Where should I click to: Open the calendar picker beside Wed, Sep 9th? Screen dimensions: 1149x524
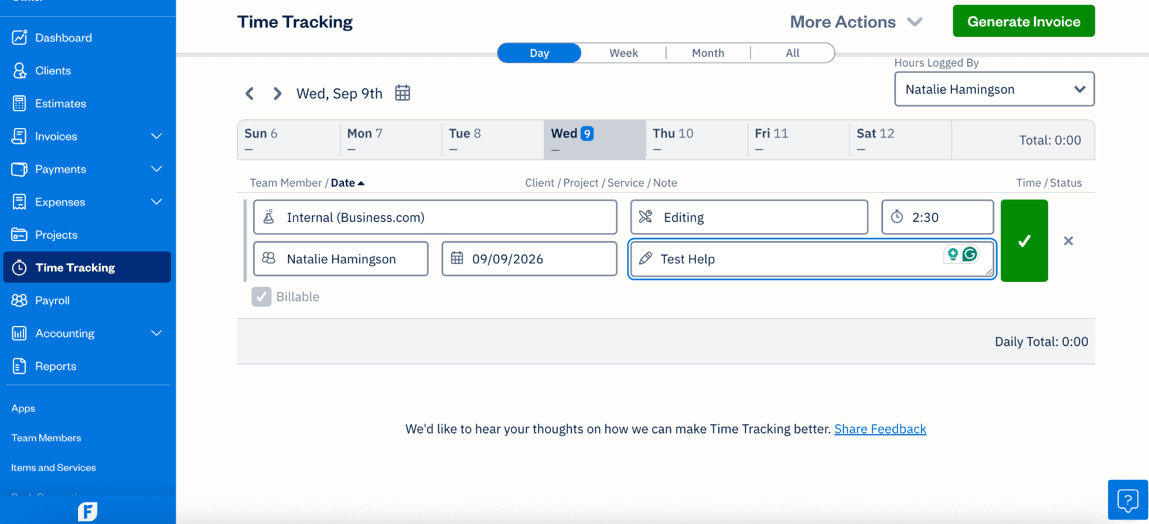click(402, 93)
